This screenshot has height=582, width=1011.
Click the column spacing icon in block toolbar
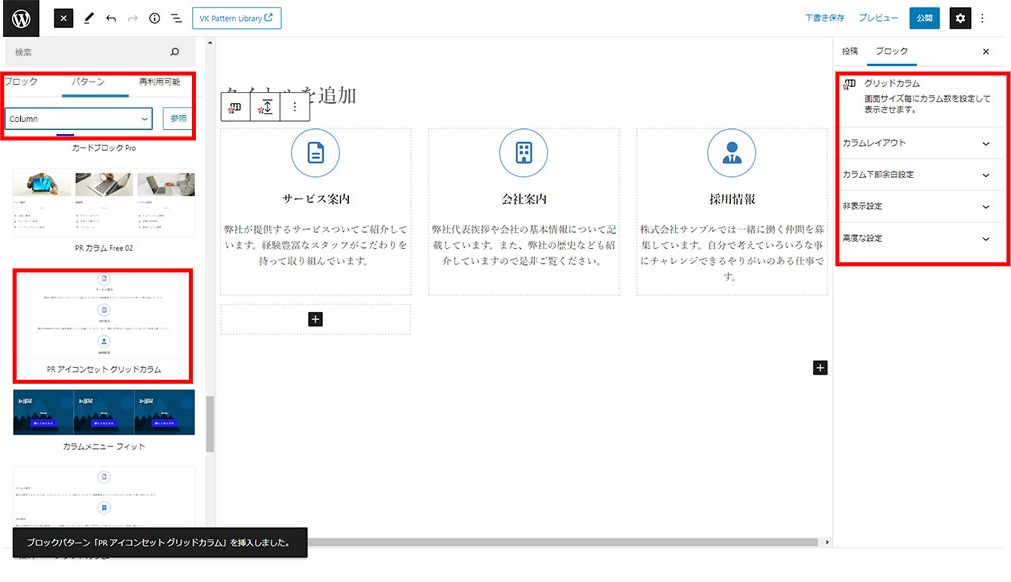(x=262, y=107)
